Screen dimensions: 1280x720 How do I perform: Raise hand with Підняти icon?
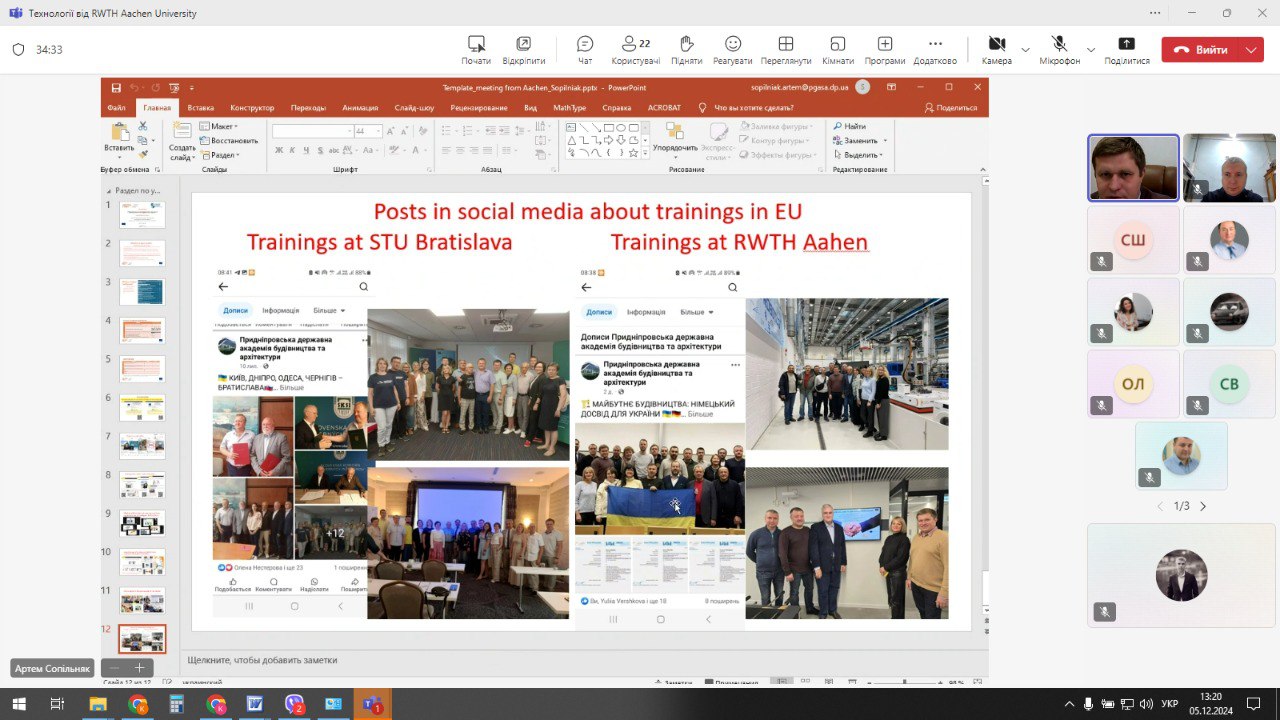(686, 49)
